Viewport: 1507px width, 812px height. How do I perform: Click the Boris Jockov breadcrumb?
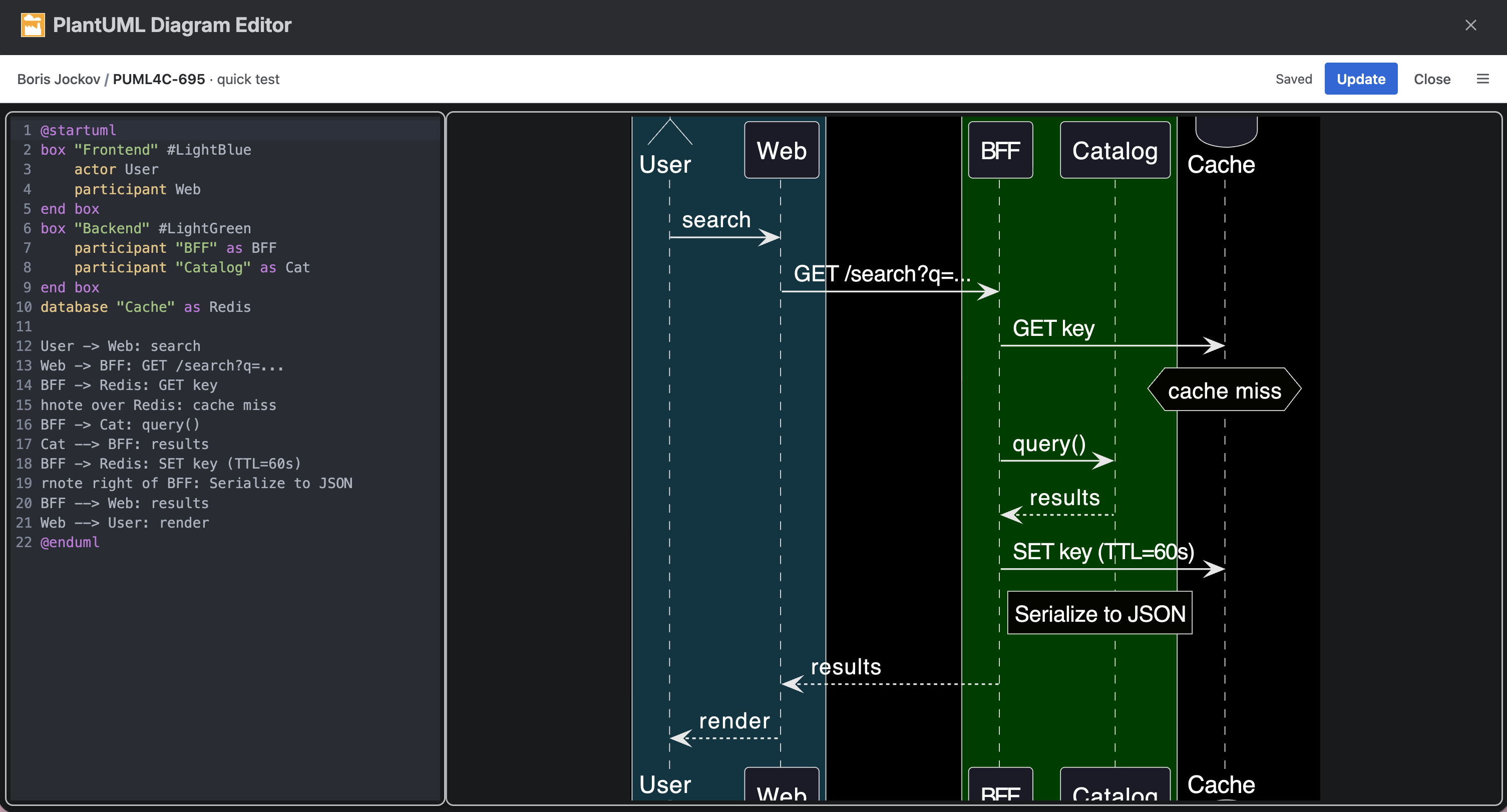[x=59, y=79]
